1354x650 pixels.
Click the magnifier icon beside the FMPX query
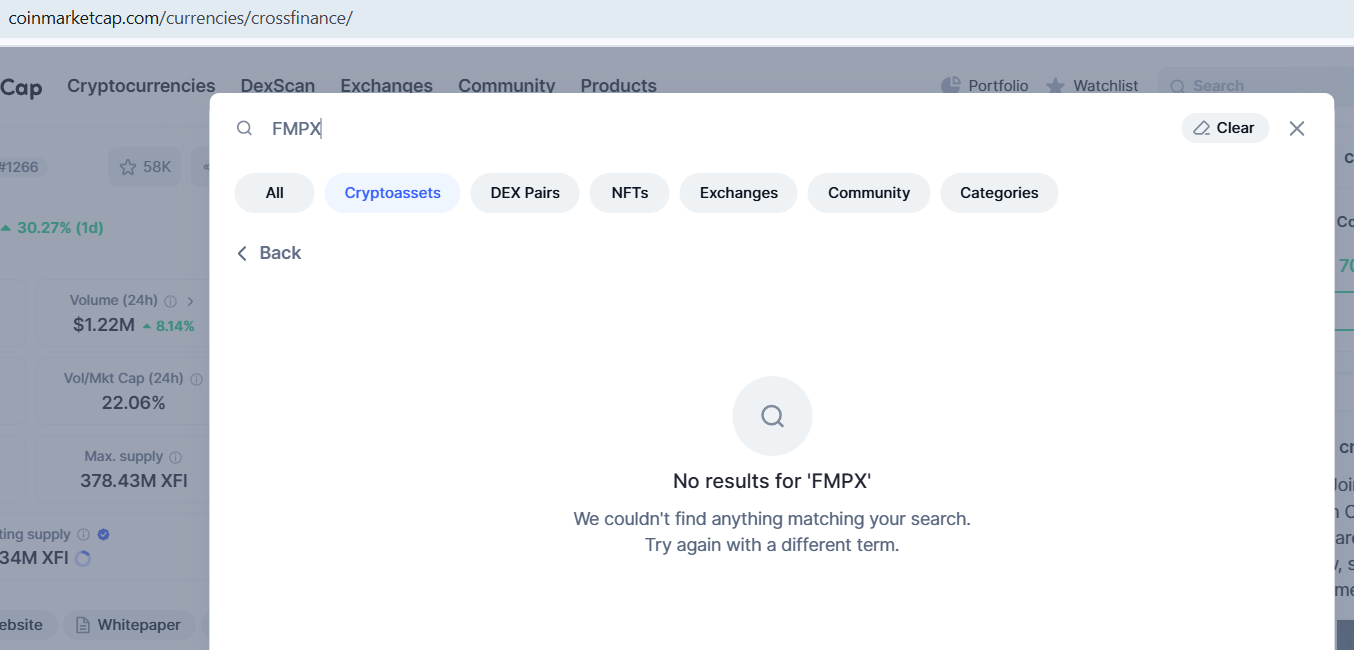point(244,128)
